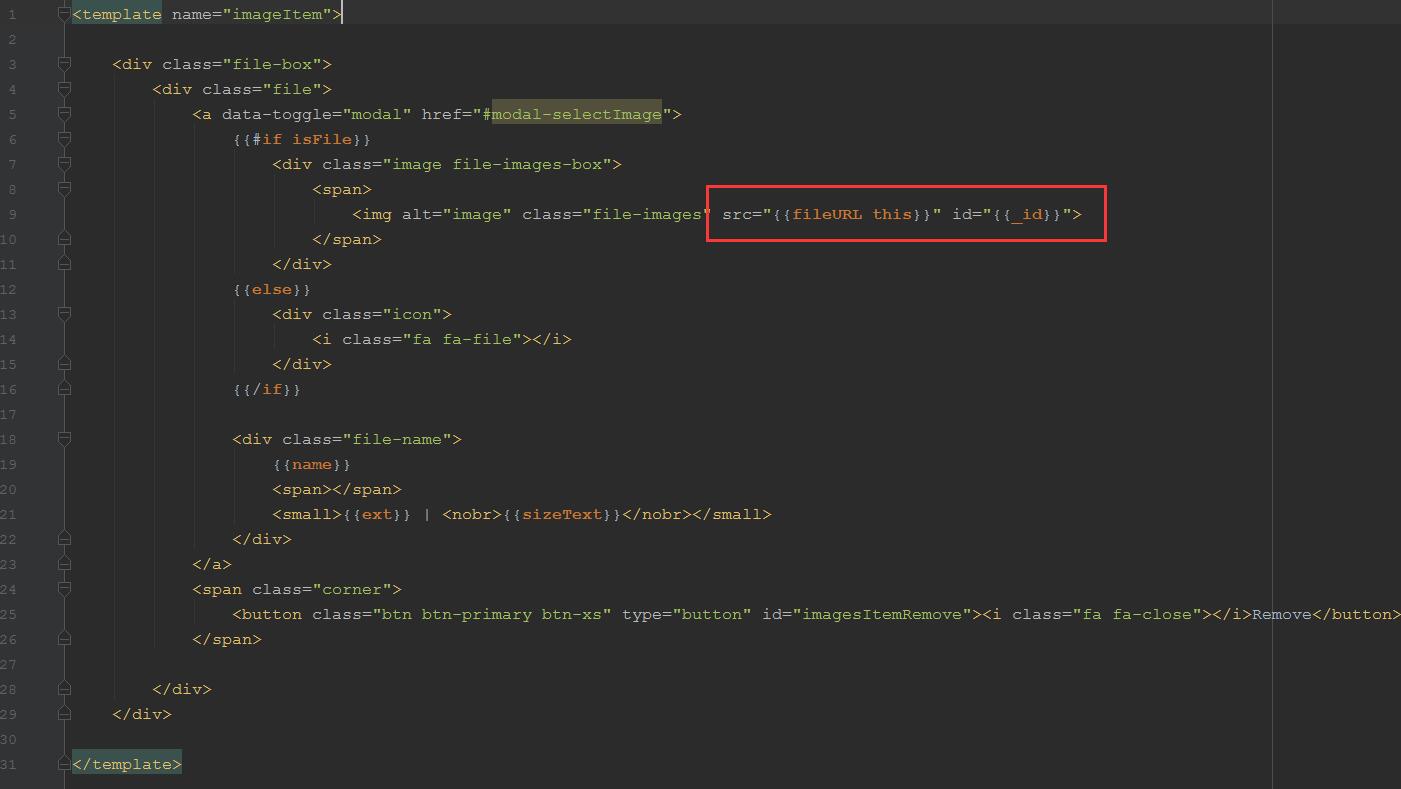The width and height of the screenshot is (1401, 789).
Task: Click the empty <span></span> on line 20
Action: [x=337, y=489]
